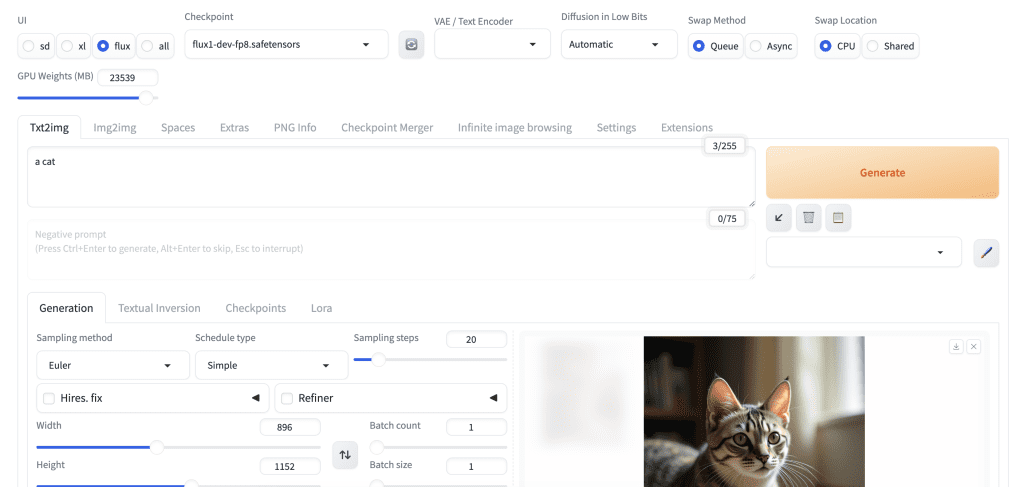
Task: Select the sd UI preset
Action: (37, 46)
